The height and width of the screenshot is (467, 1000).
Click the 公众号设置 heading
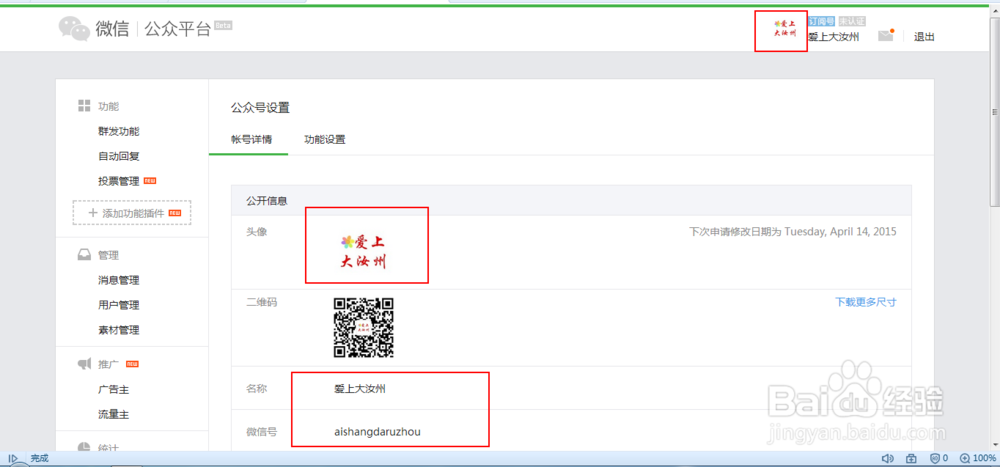(260, 108)
